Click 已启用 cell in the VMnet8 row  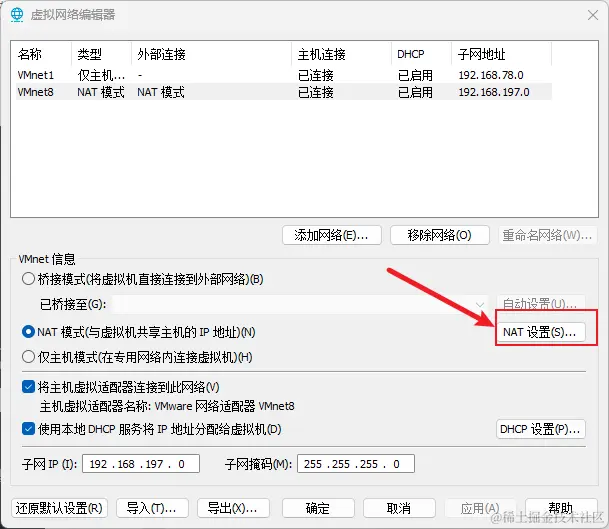[415, 92]
